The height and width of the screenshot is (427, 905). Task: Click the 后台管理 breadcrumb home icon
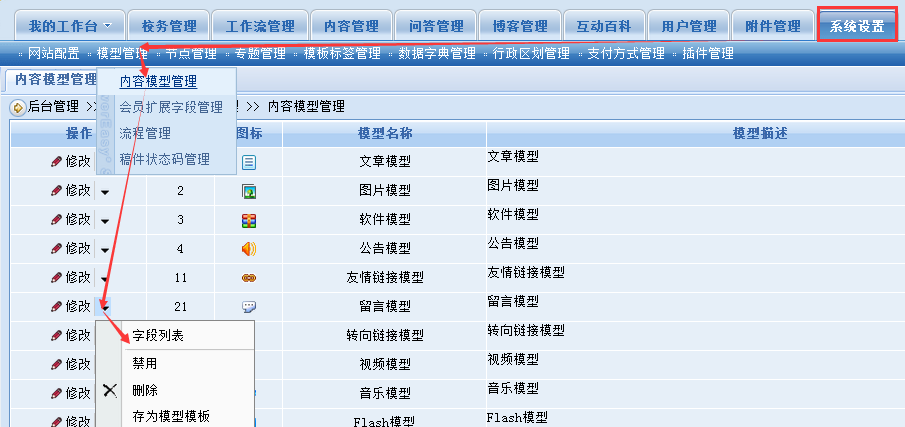(x=18, y=106)
